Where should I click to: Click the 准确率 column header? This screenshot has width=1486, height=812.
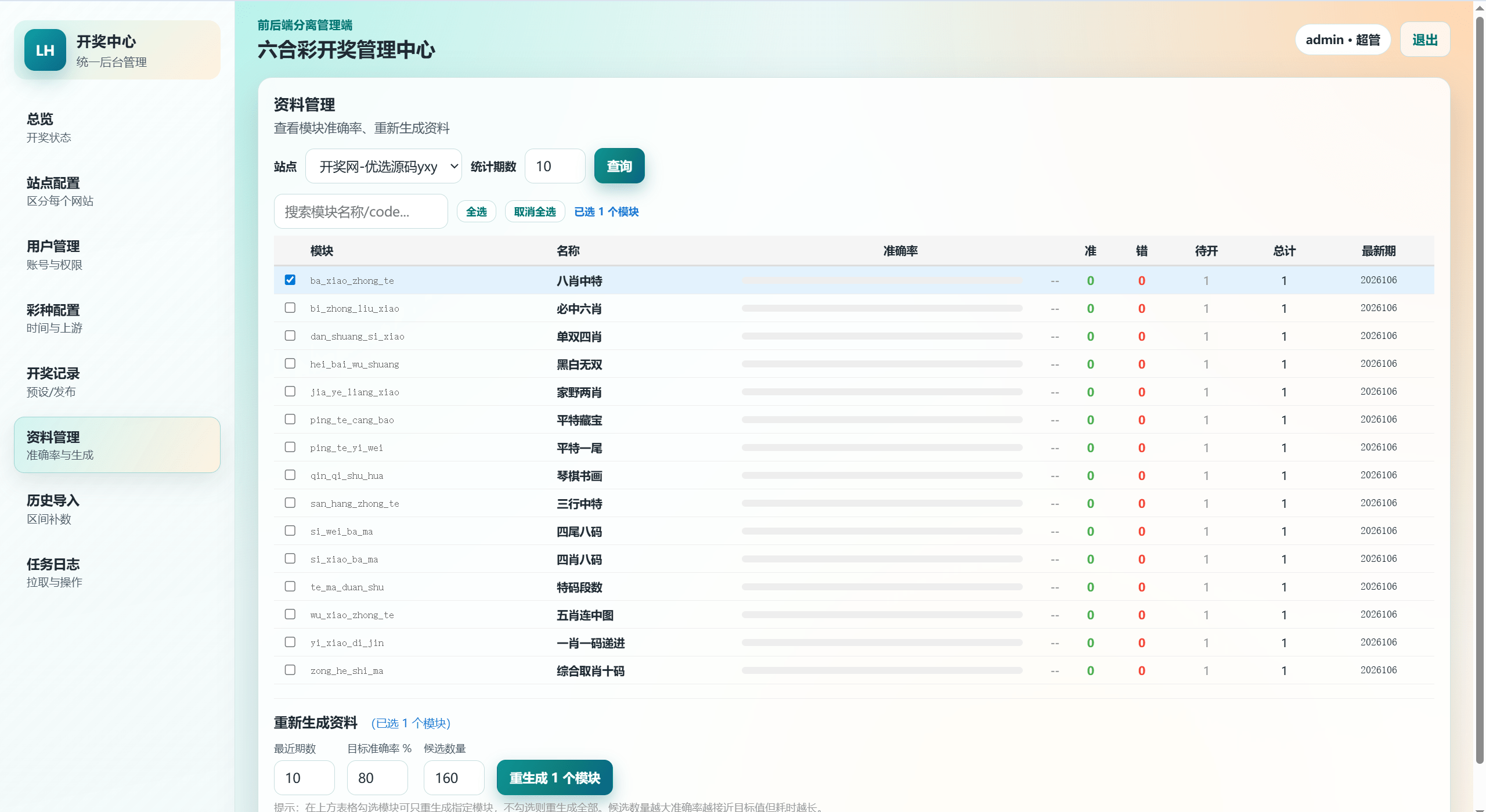(900, 251)
